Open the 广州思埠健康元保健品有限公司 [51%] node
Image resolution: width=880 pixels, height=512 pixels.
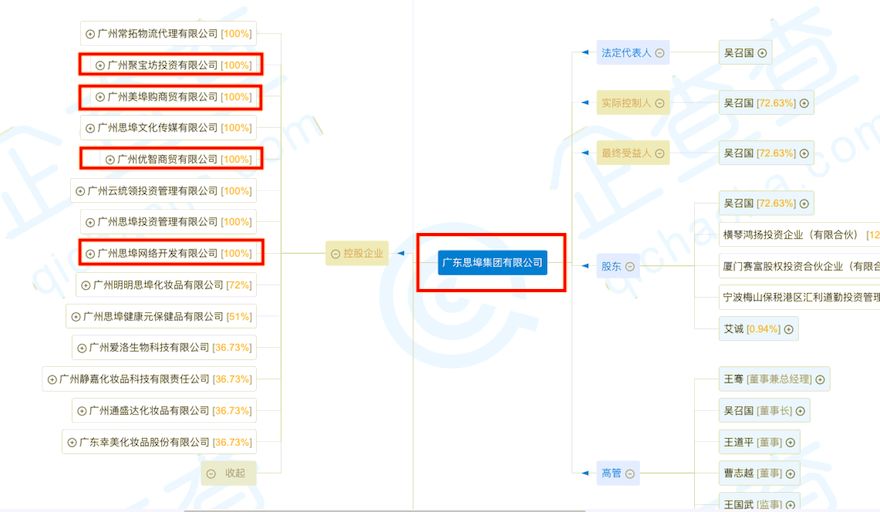161,317
